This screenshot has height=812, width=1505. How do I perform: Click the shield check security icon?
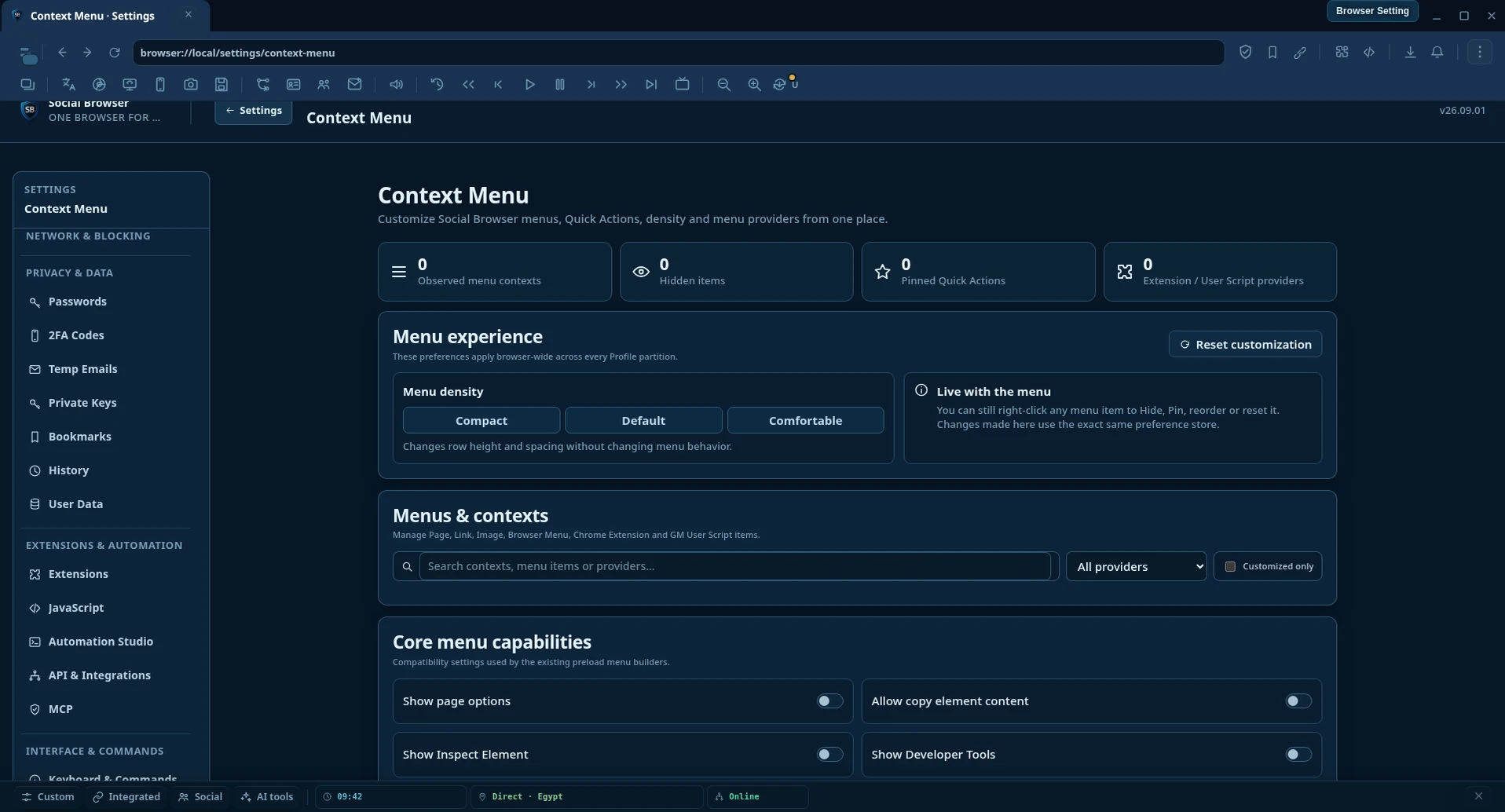(1245, 53)
